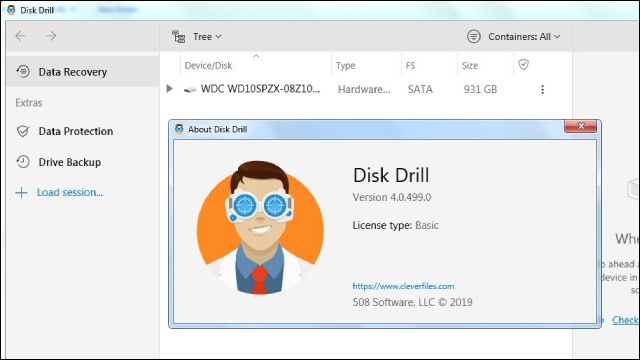Screen dimensions: 640x360
Task: Click the Disk Drill mascot image
Action: click(x=260, y=227)
